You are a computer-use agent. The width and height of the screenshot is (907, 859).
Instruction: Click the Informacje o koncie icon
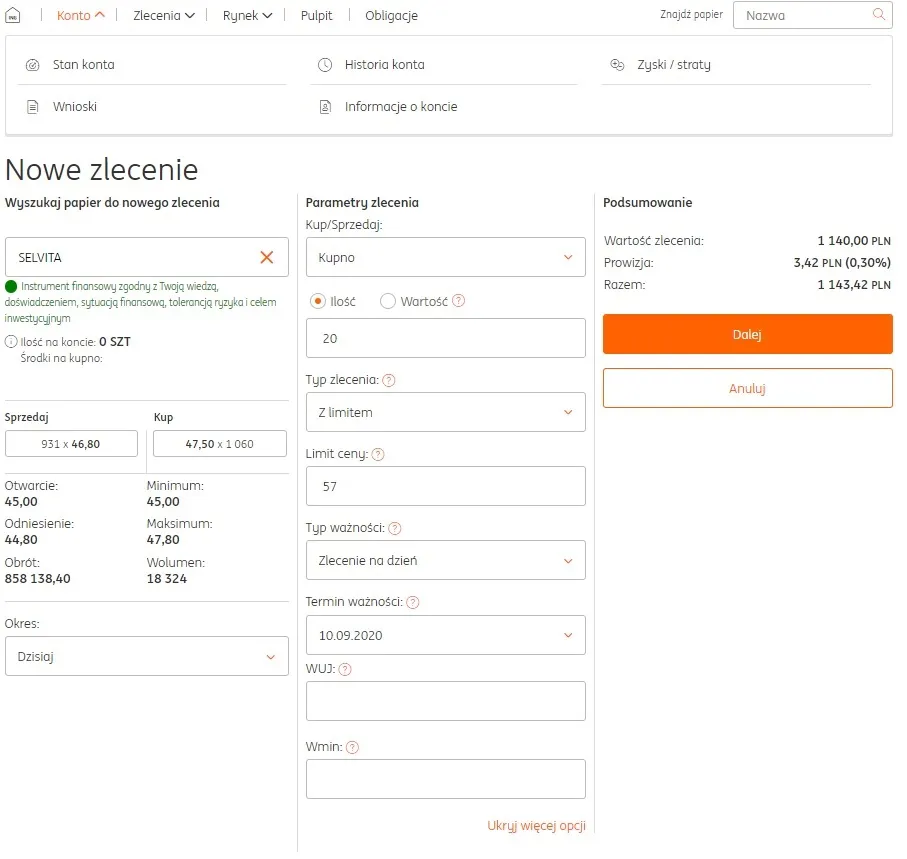tap(325, 107)
